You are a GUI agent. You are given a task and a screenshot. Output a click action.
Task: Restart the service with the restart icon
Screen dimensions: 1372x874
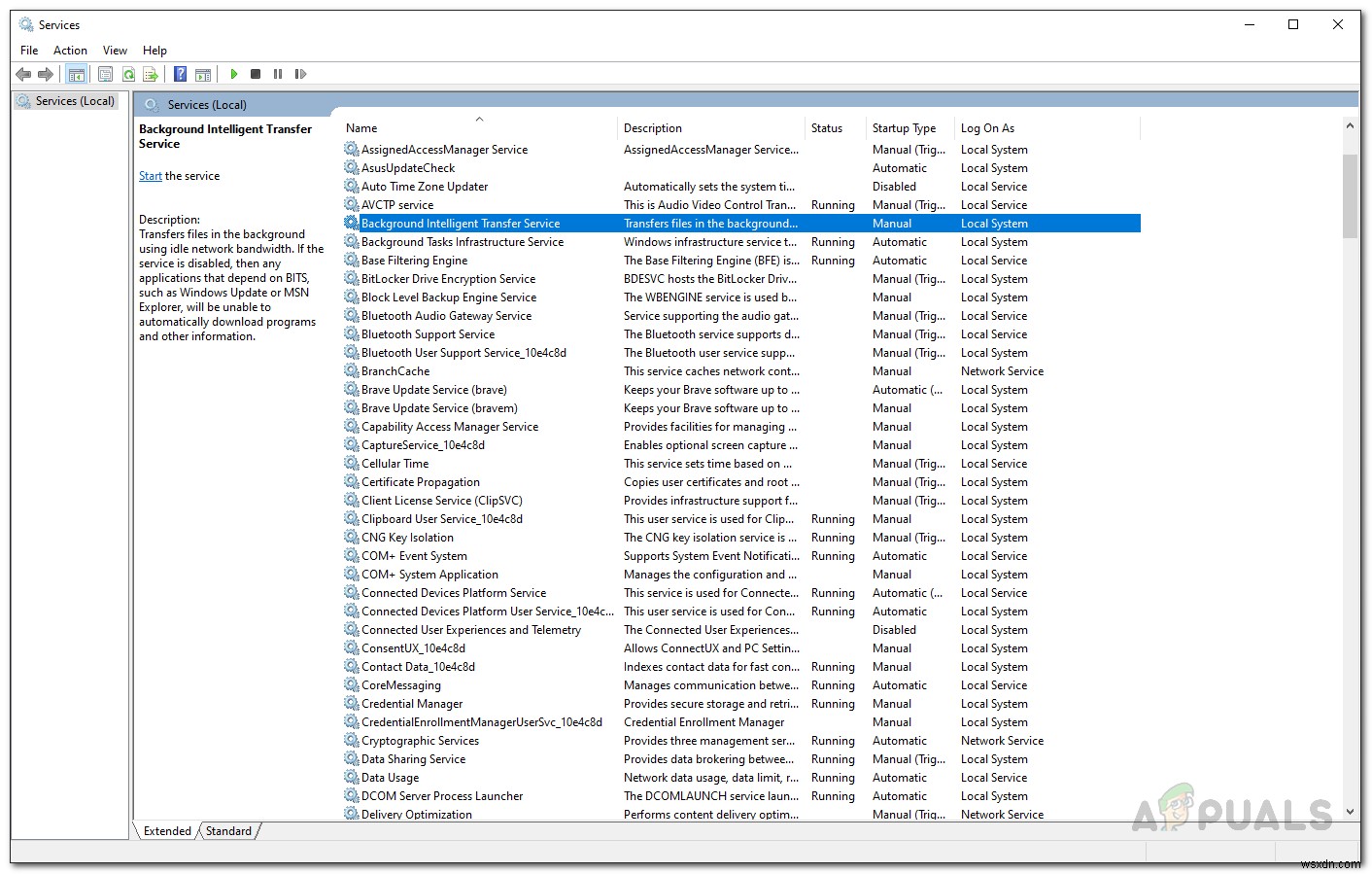301,74
